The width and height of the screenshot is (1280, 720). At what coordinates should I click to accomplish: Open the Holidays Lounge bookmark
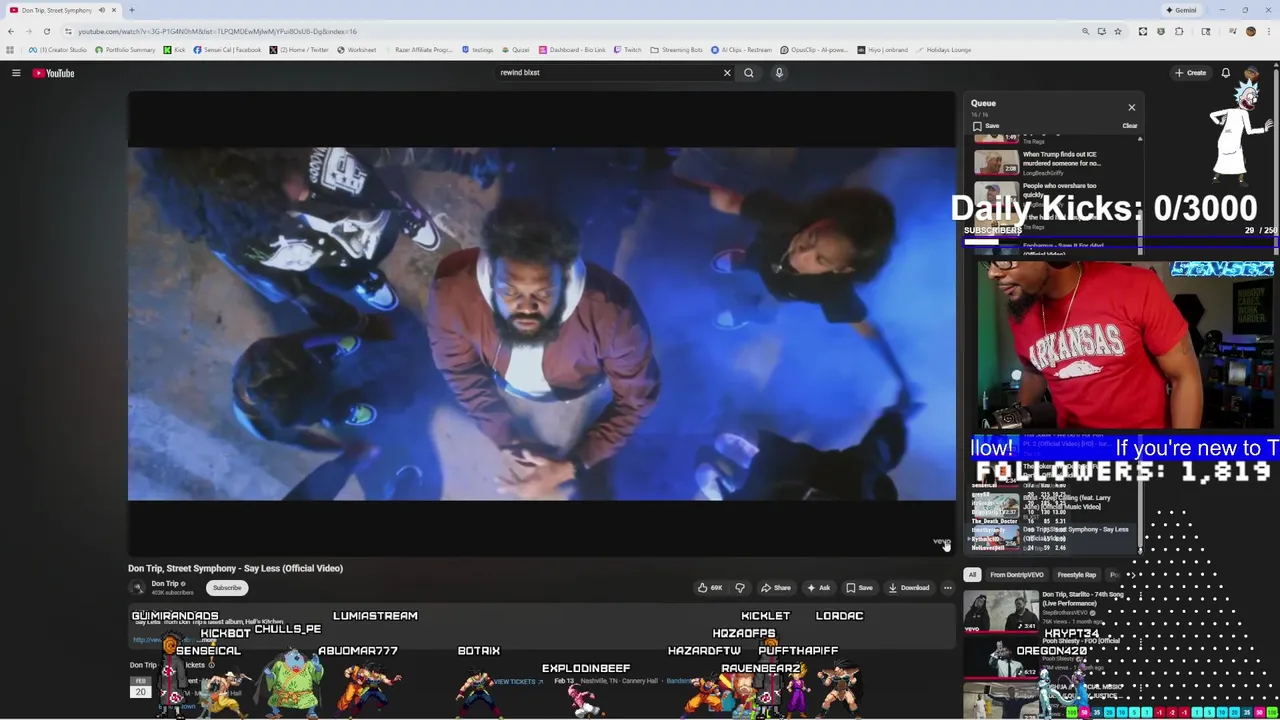[943, 50]
